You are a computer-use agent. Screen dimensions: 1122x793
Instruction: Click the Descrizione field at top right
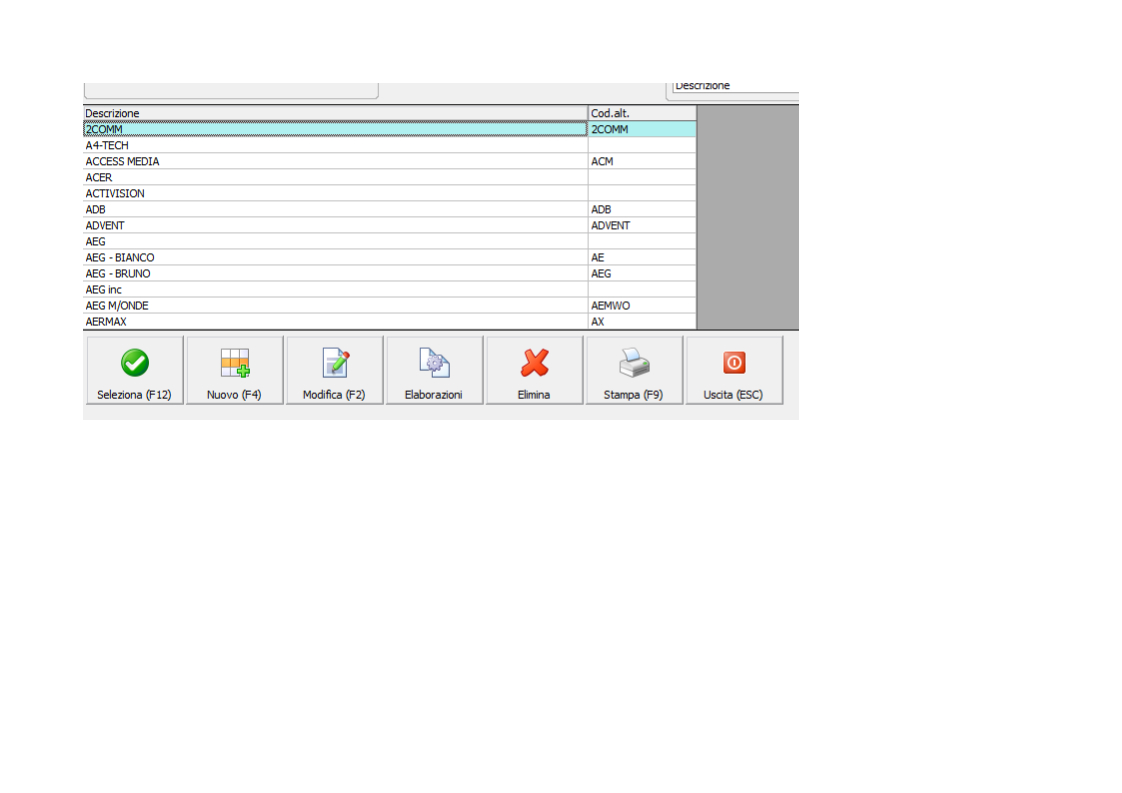click(x=736, y=87)
